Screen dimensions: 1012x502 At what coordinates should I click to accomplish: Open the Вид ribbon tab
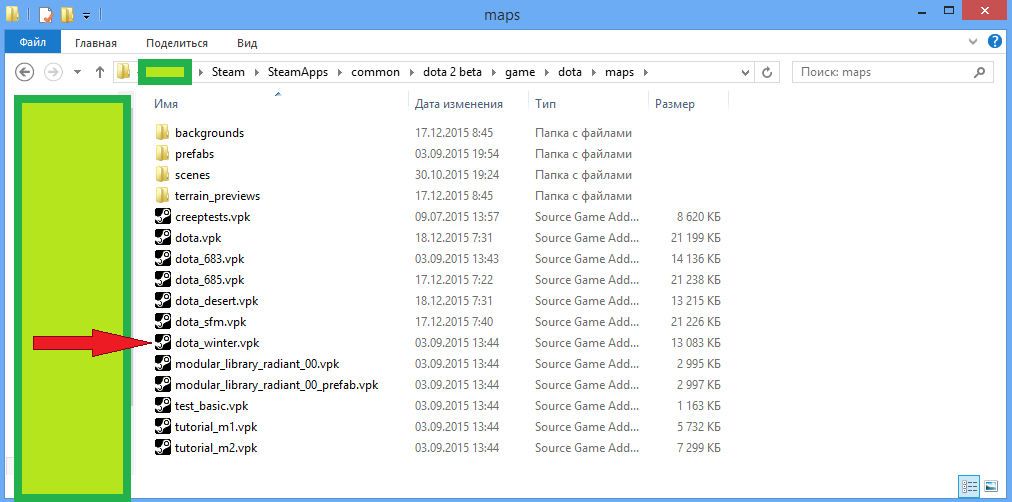(x=247, y=43)
